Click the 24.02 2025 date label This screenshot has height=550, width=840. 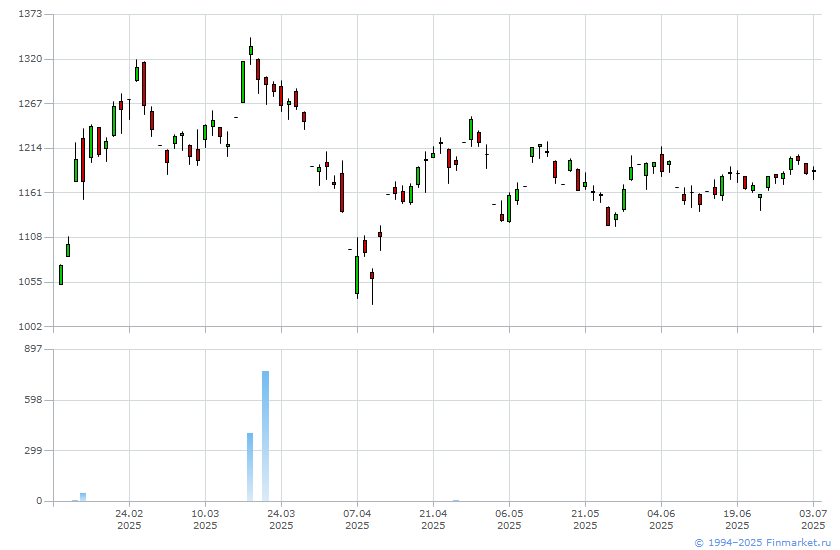(x=129, y=519)
